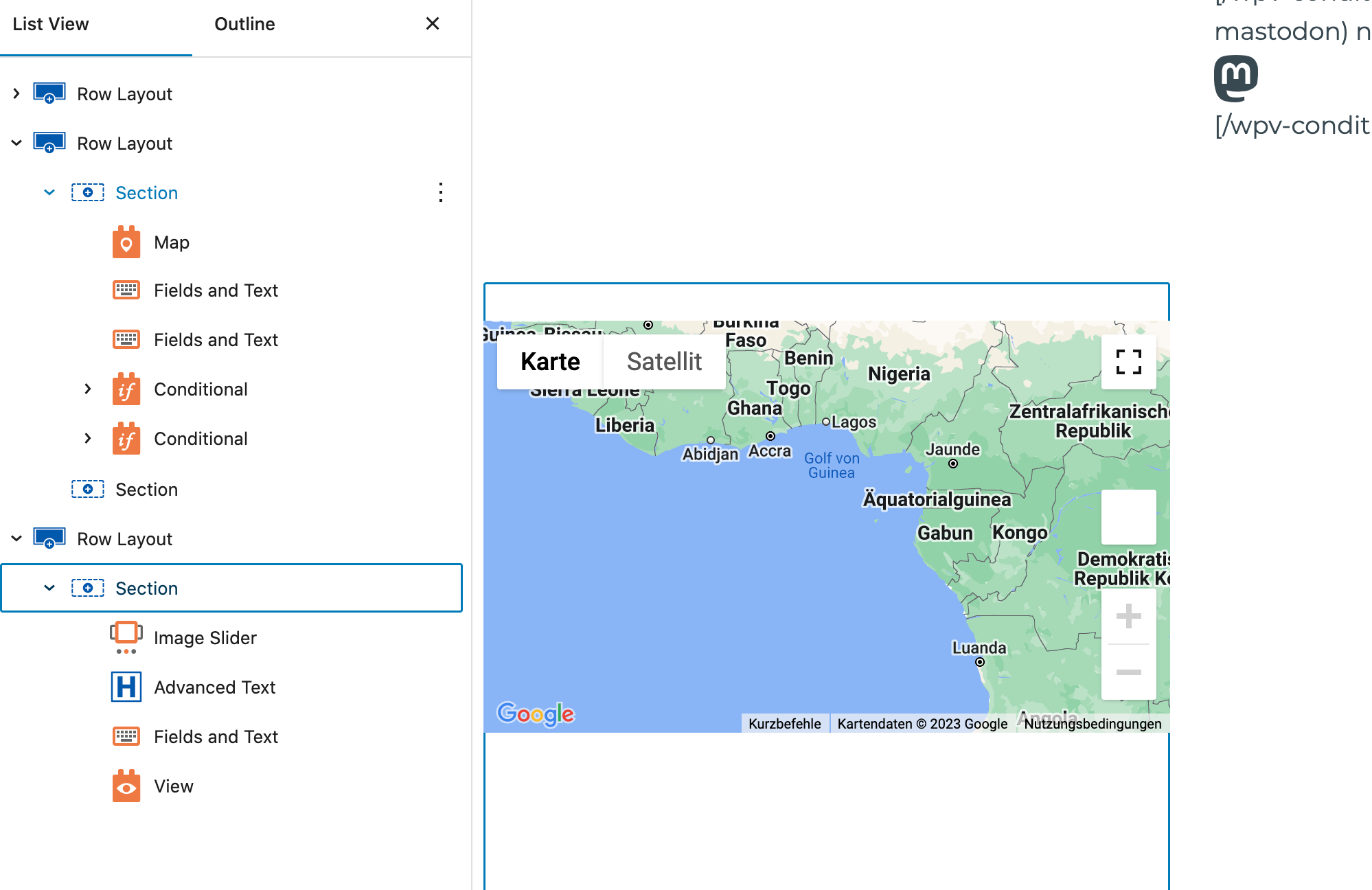Screen dimensions: 1372x890
Task: Click the Lagos label on map
Action: pos(854,422)
